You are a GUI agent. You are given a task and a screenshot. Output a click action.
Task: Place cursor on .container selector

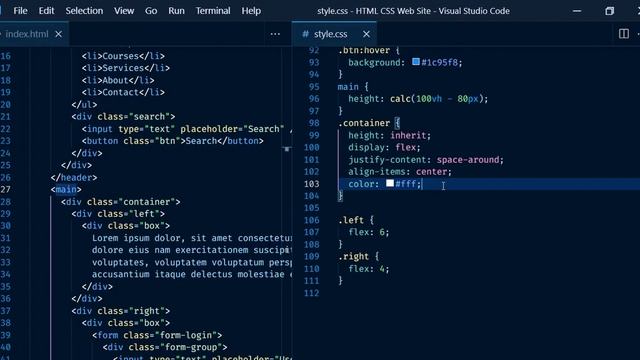point(364,123)
